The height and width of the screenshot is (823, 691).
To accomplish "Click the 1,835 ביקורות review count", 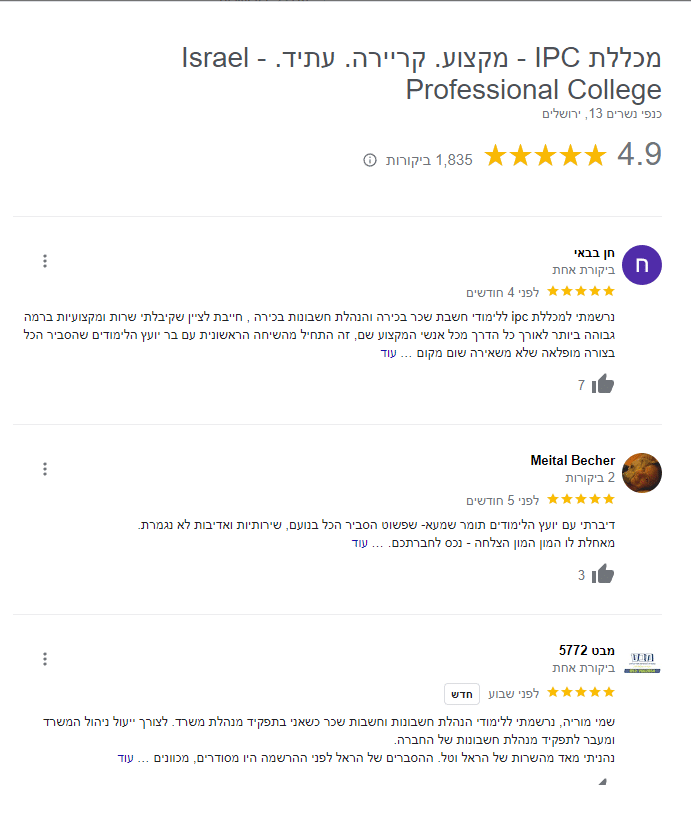I will [x=429, y=160].
